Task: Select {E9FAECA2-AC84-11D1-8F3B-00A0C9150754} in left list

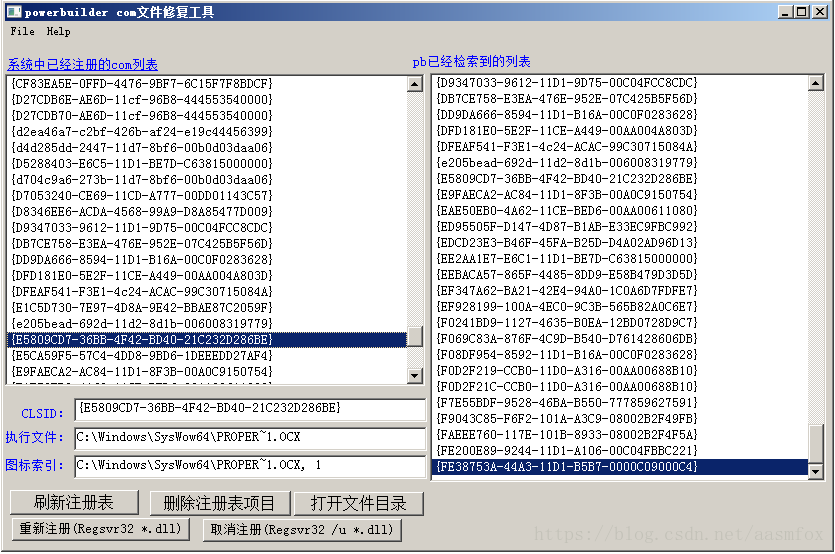Action: click(x=207, y=371)
